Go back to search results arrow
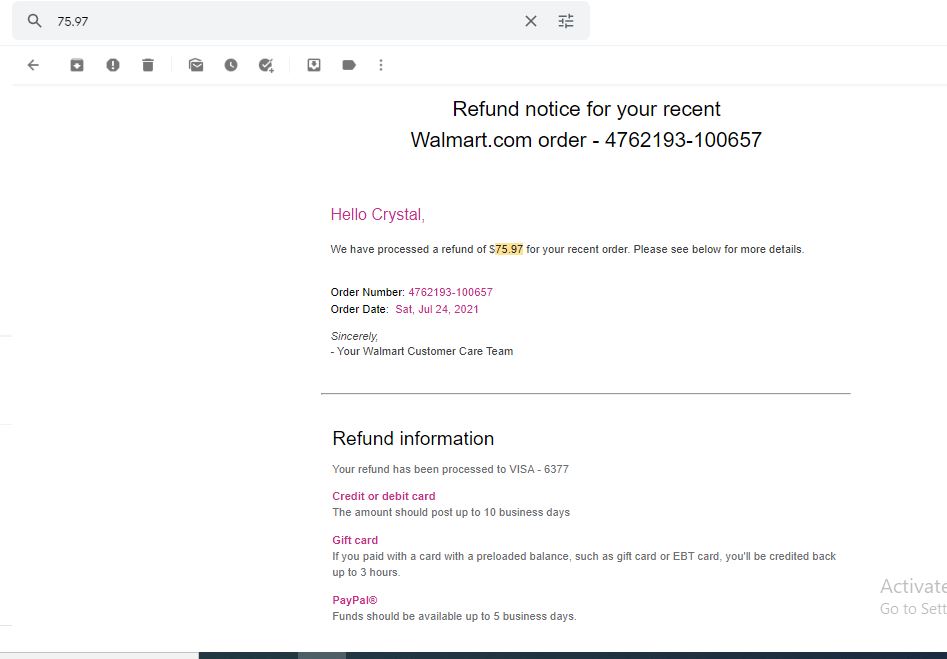This screenshot has width=947, height=659. click(x=33, y=65)
